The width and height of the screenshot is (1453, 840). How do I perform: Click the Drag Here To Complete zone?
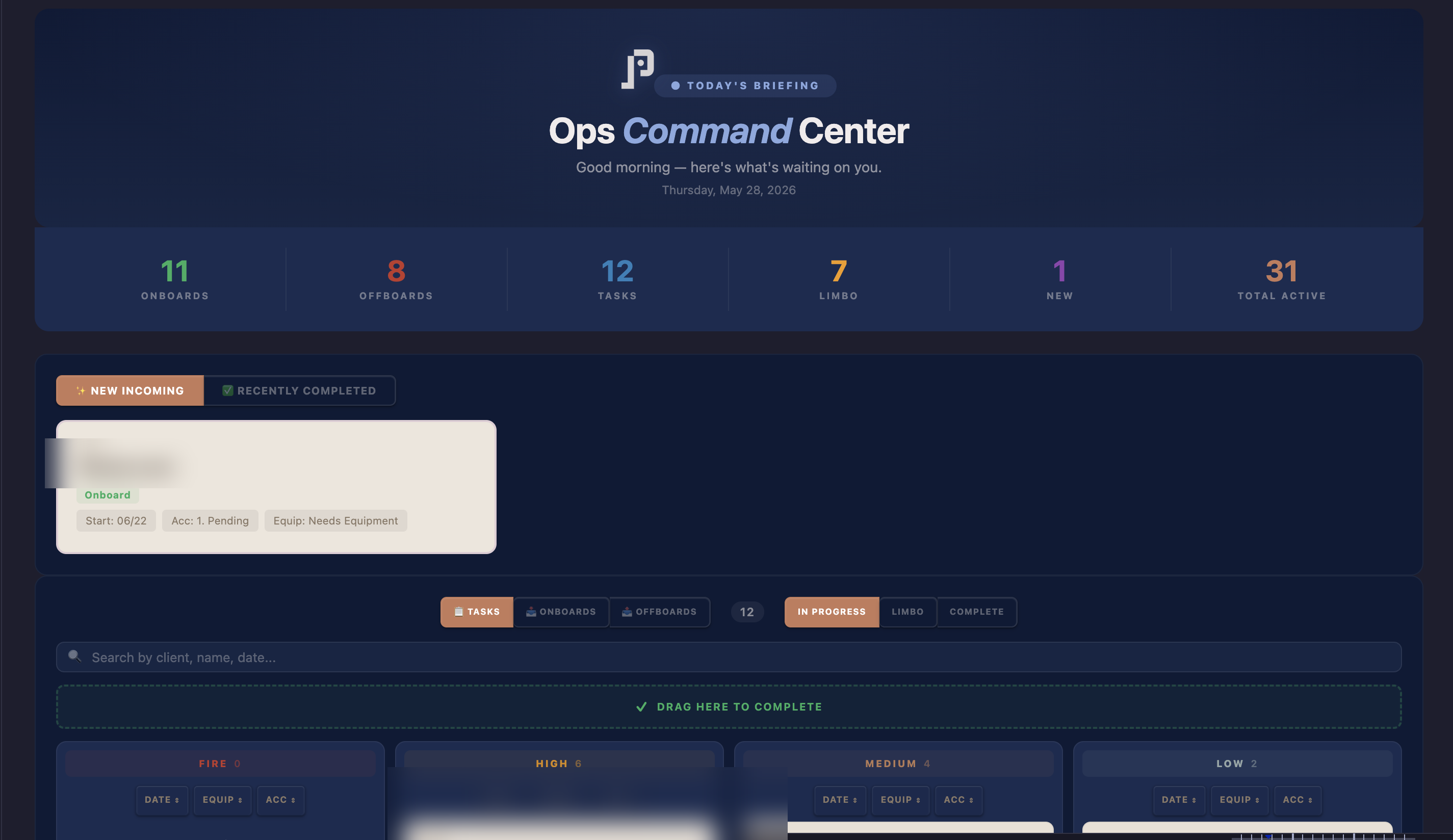(729, 707)
